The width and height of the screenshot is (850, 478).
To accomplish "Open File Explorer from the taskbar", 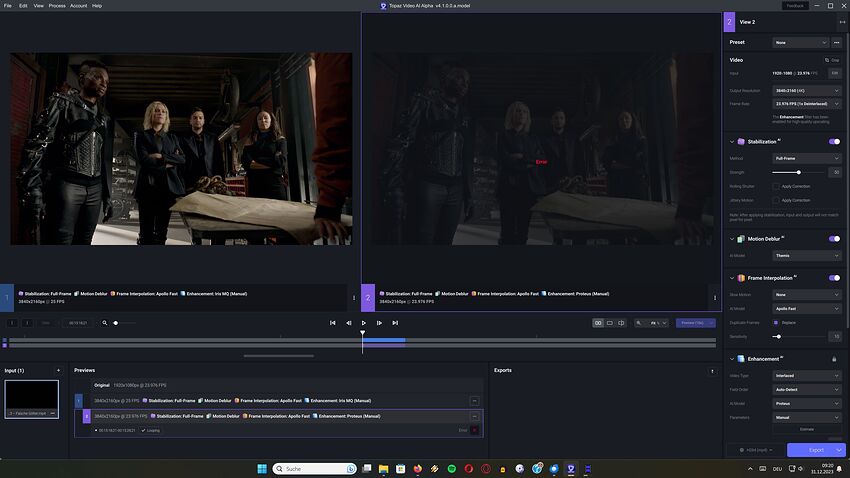I will point(383,469).
